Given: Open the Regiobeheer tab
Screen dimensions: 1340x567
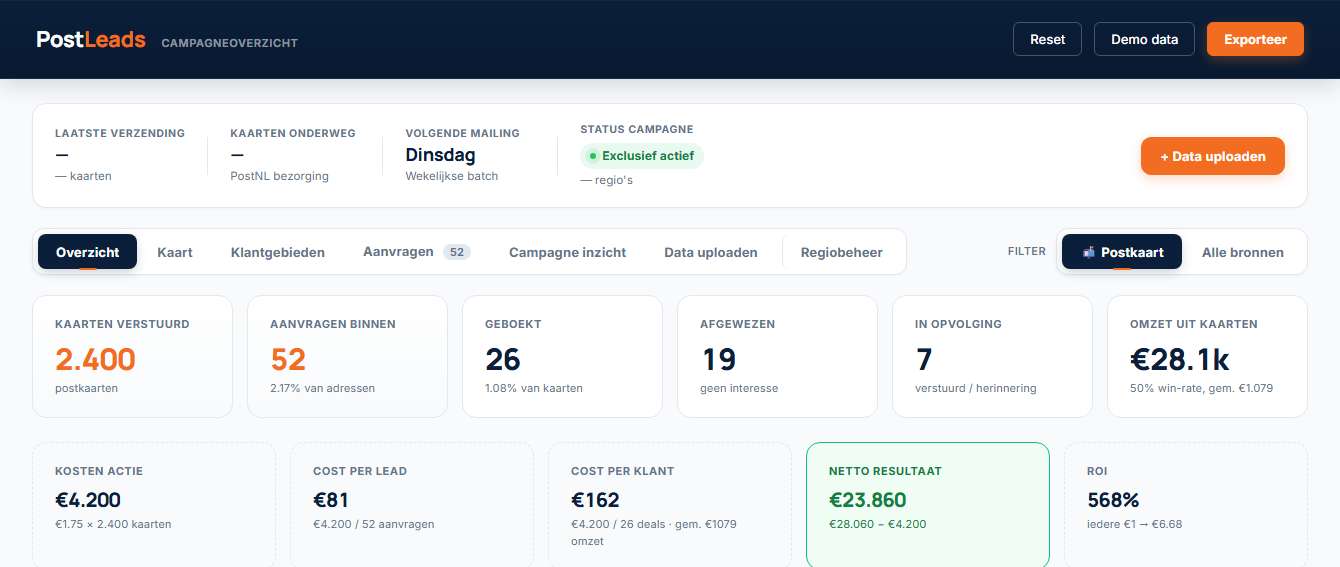Looking at the screenshot, I should (842, 252).
